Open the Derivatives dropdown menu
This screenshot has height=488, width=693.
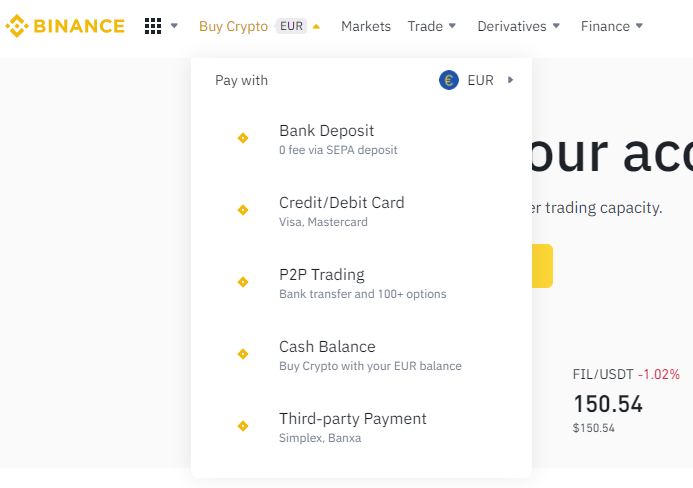519,26
